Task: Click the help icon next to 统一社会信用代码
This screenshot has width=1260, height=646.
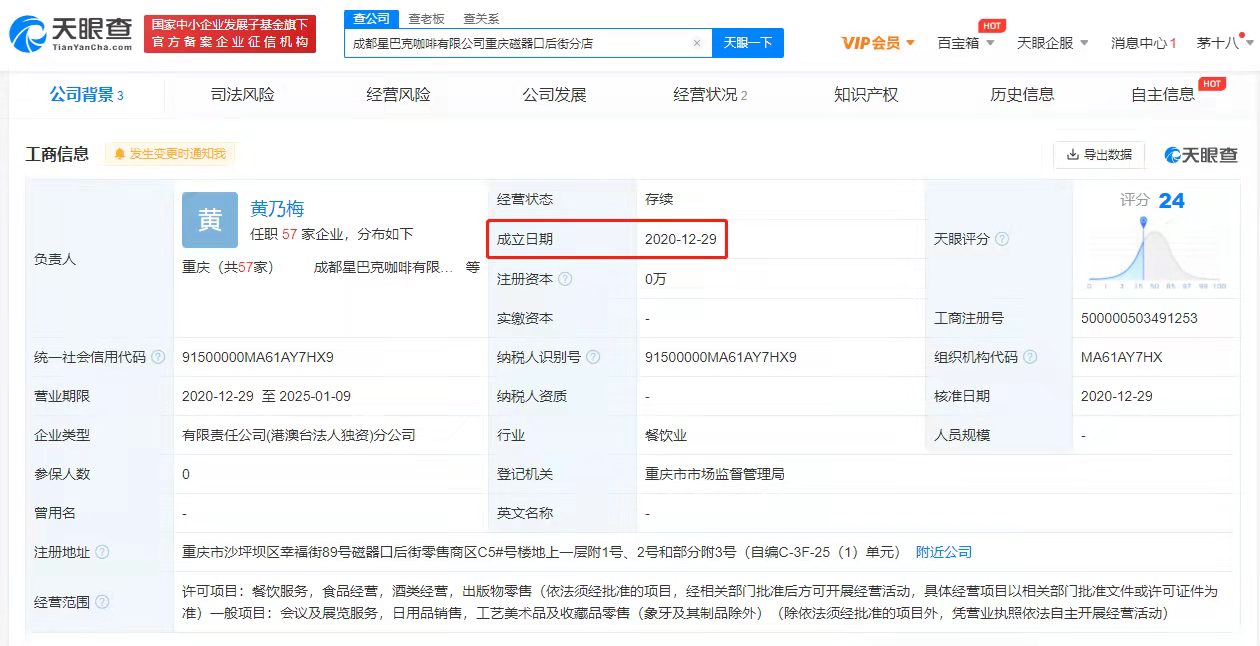Action: tap(158, 358)
